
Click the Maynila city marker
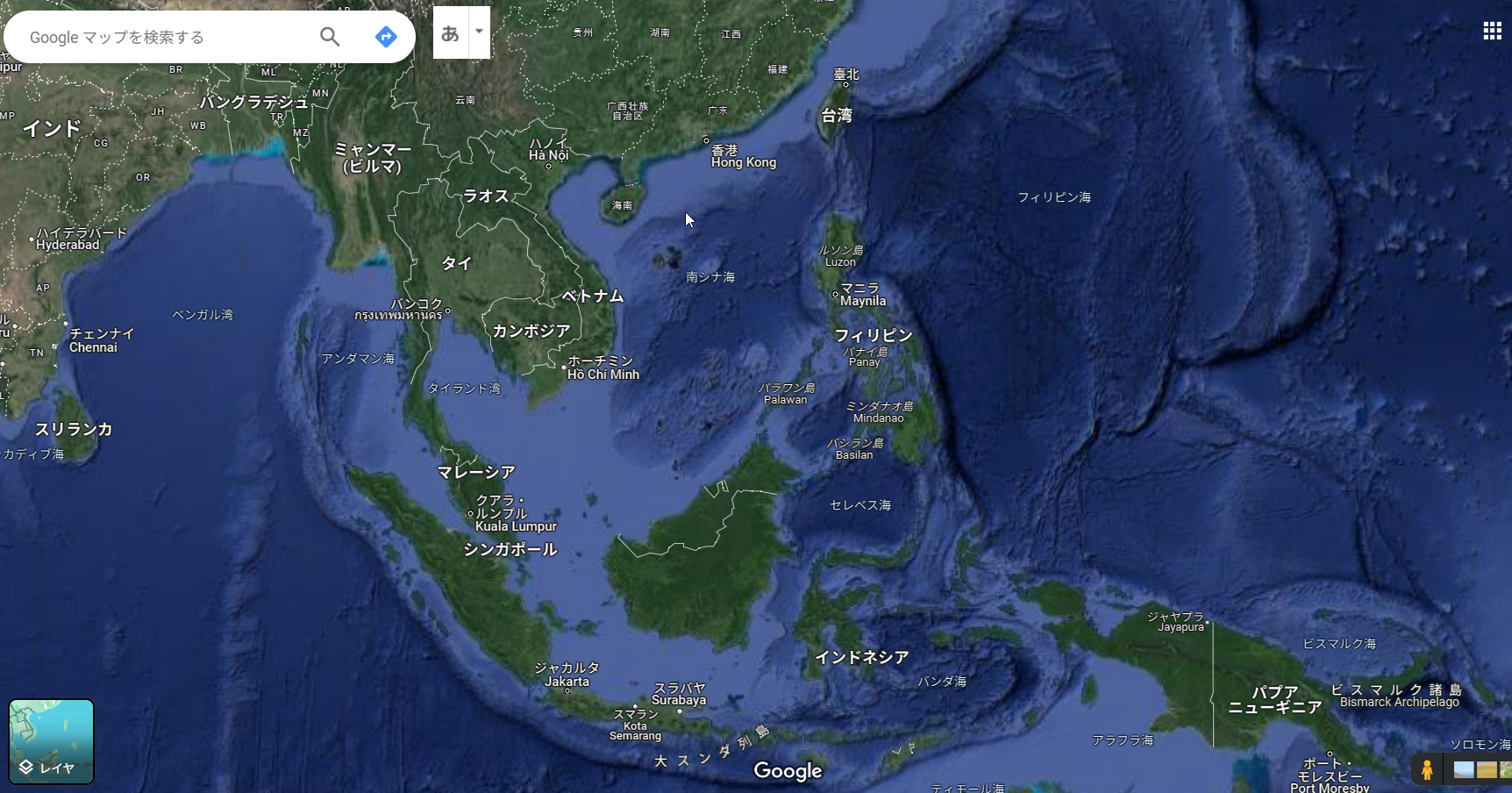click(x=835, y=295)
